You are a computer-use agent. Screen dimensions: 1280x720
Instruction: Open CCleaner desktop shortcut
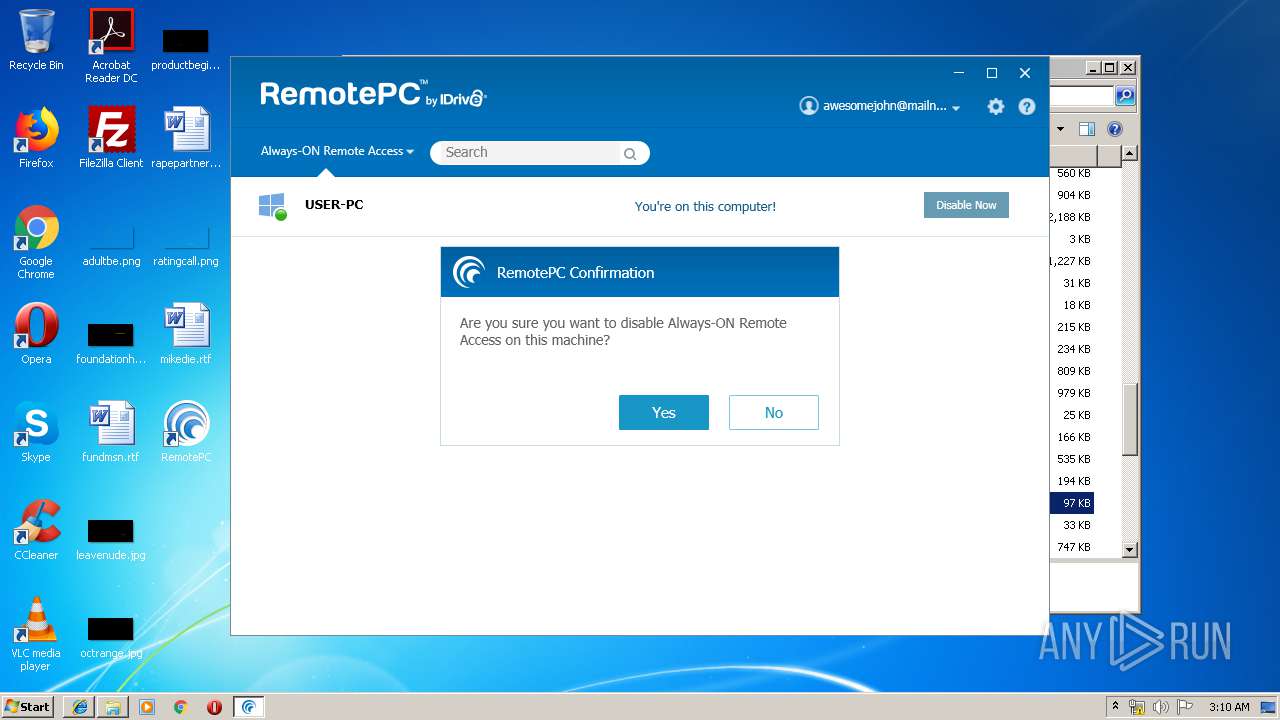[36, 530]
